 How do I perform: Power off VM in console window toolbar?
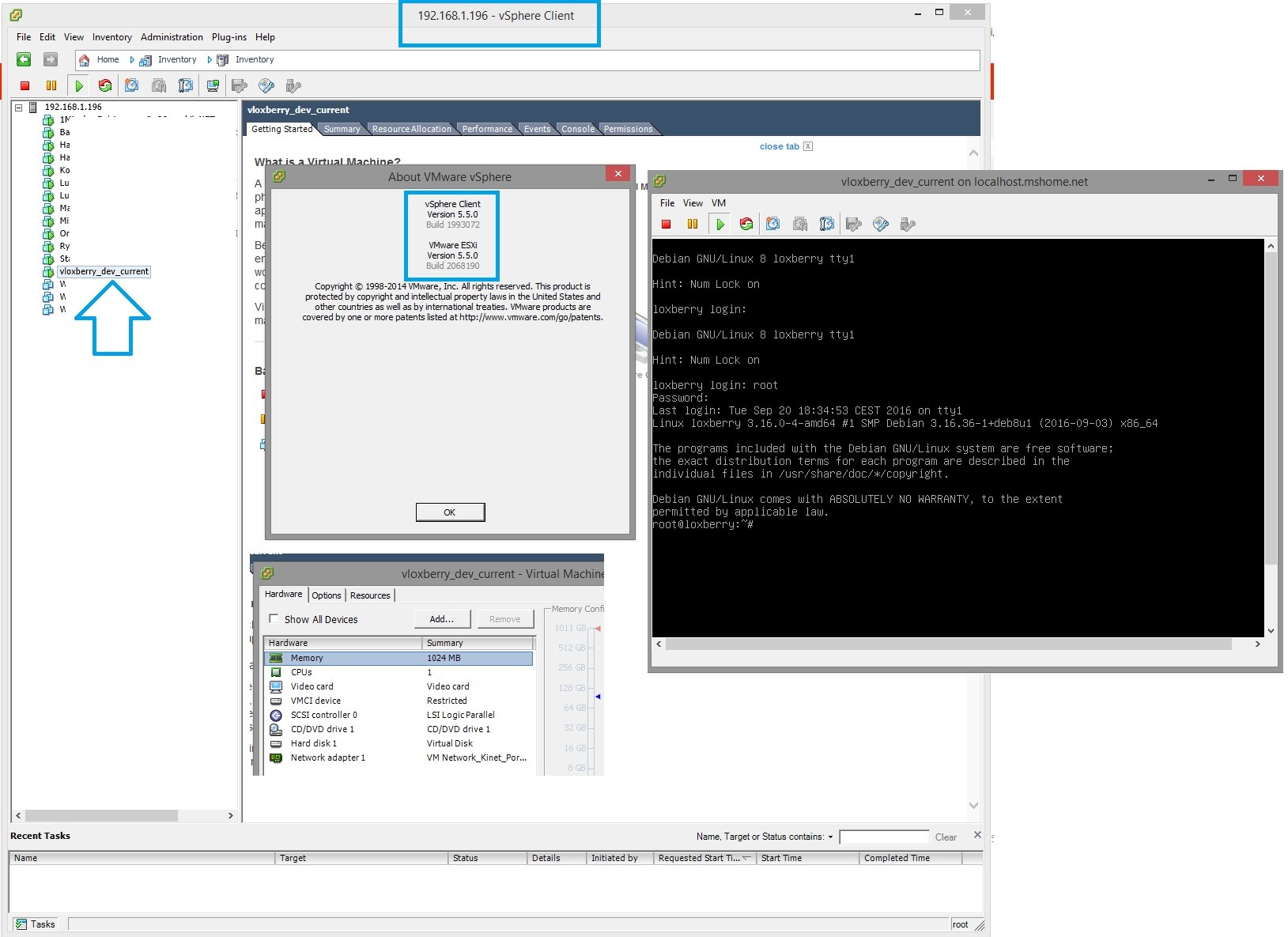(666, 224)
